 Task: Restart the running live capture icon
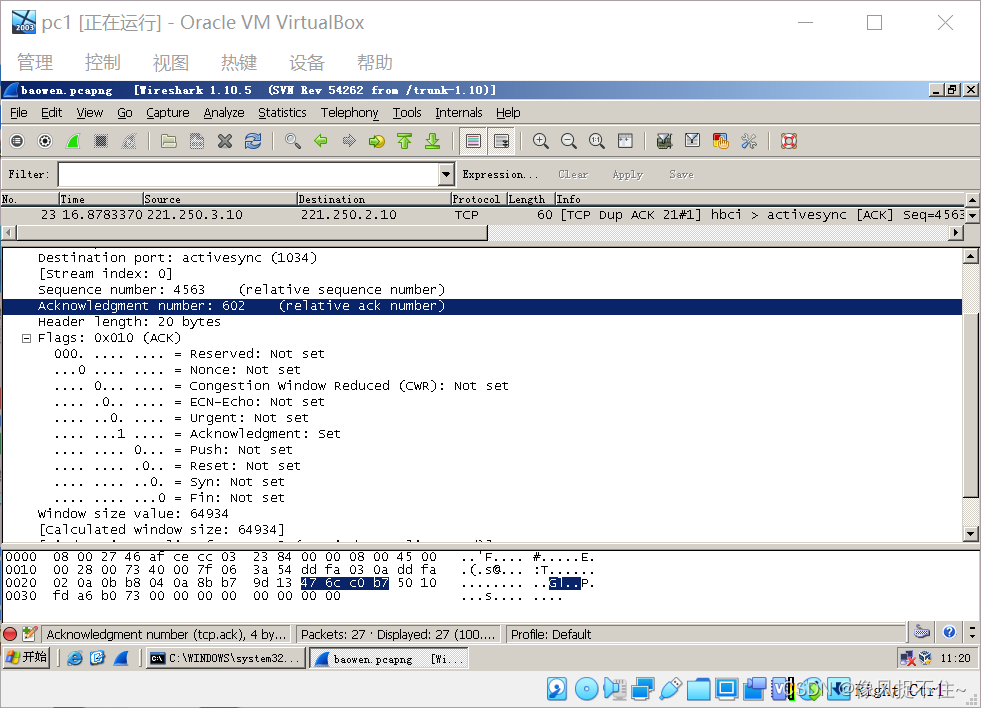(129, 141)
